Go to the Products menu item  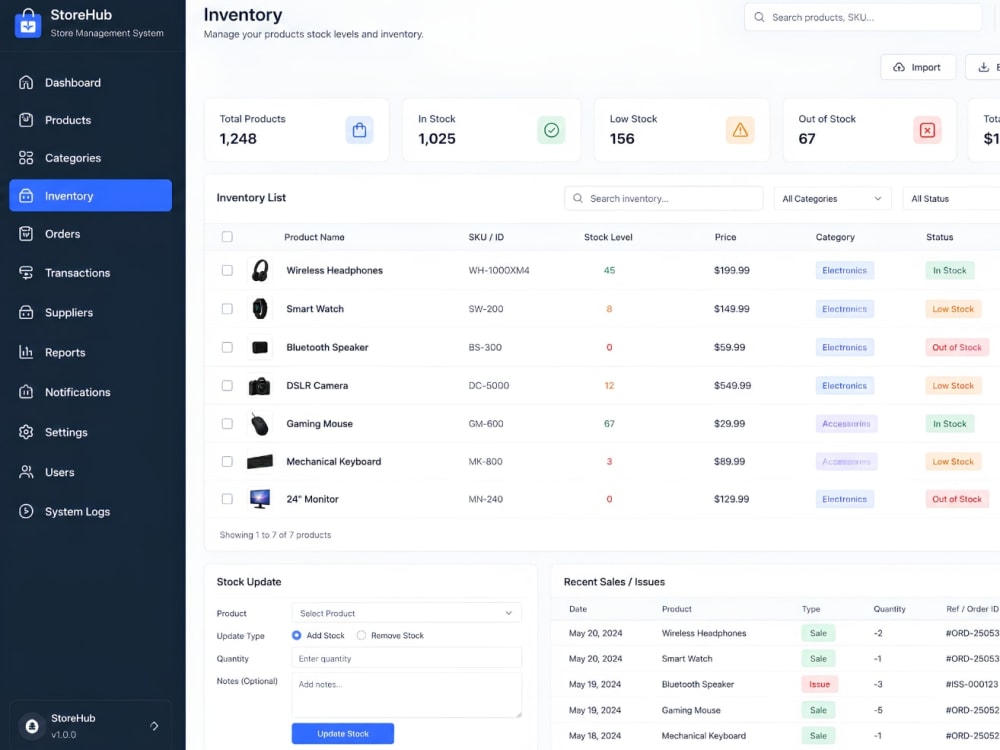(x=91, y=120)
